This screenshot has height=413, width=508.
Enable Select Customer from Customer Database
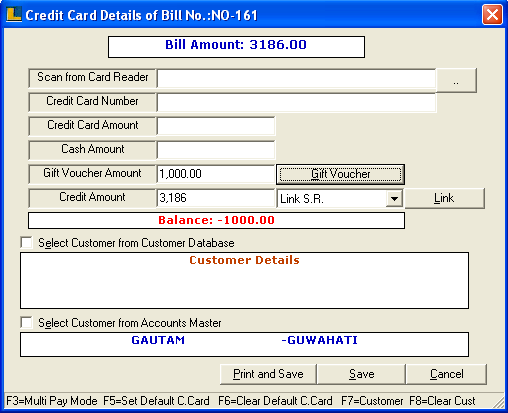(x=26, y=242)
